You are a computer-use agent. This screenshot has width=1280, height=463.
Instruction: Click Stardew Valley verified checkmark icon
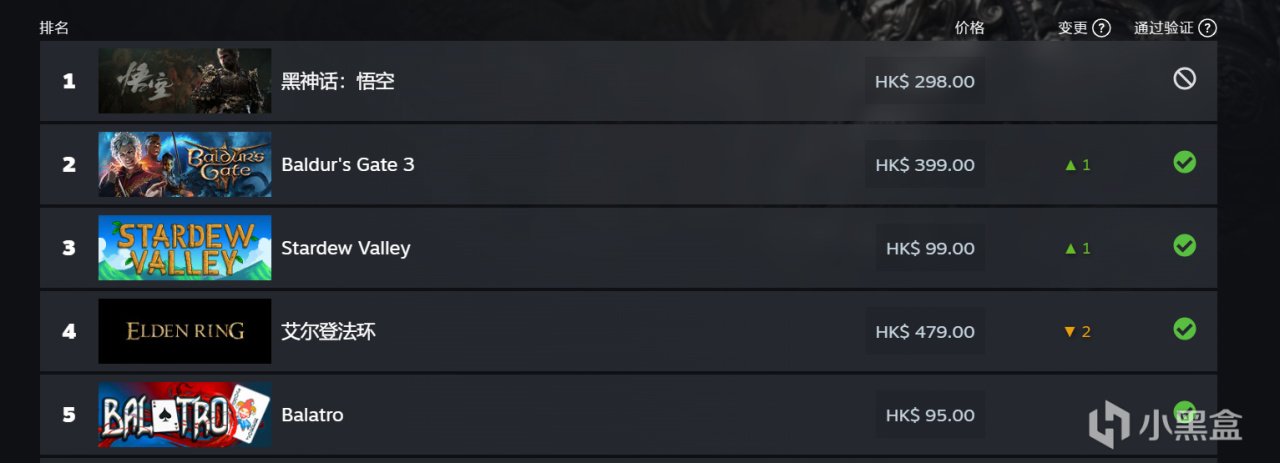(x=1184, y=245)
